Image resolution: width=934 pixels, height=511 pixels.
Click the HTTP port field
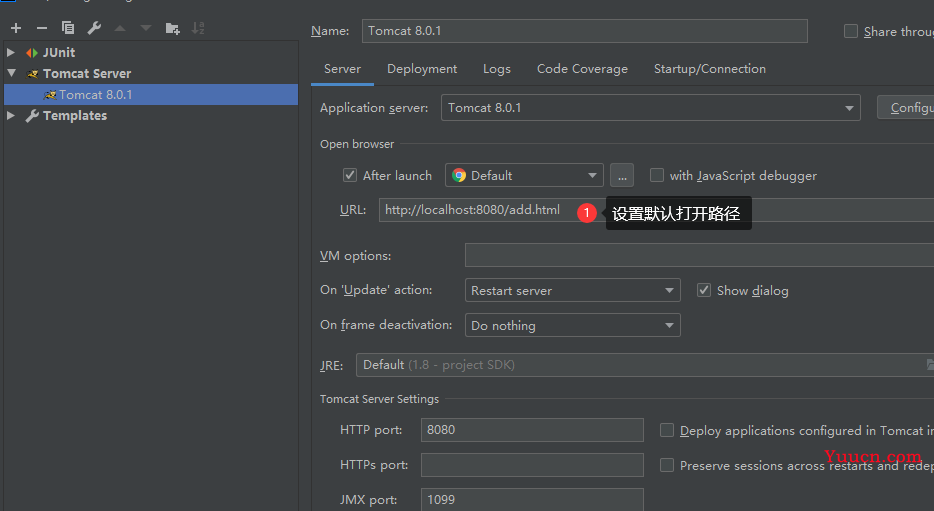[x=532, y=430]
